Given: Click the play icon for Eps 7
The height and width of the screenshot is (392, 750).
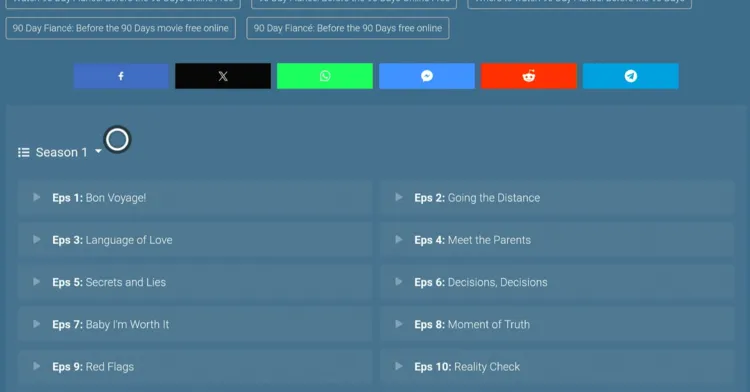Looking at the screenshot, I should tap(36, 324).
